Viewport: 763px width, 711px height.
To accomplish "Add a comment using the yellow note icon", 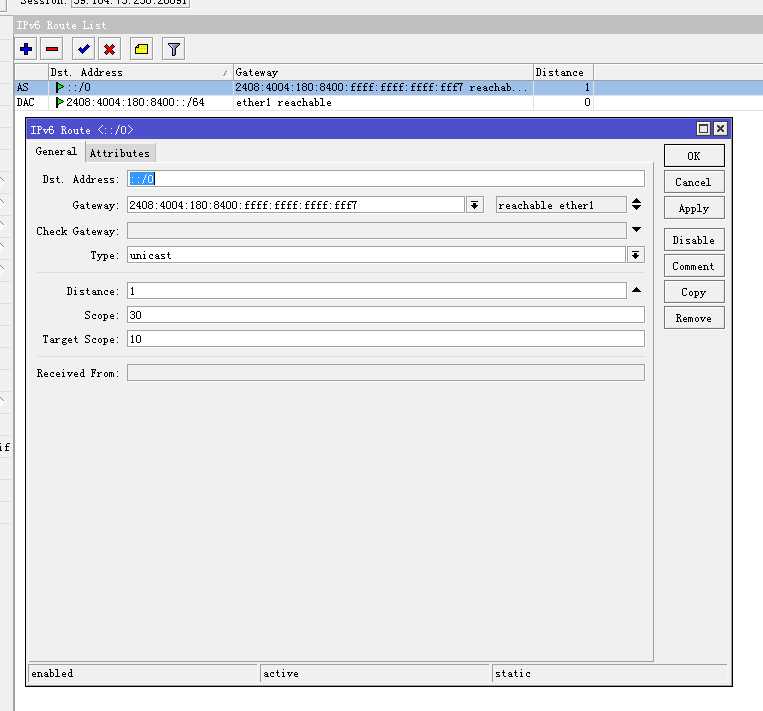I will [142, 49].
